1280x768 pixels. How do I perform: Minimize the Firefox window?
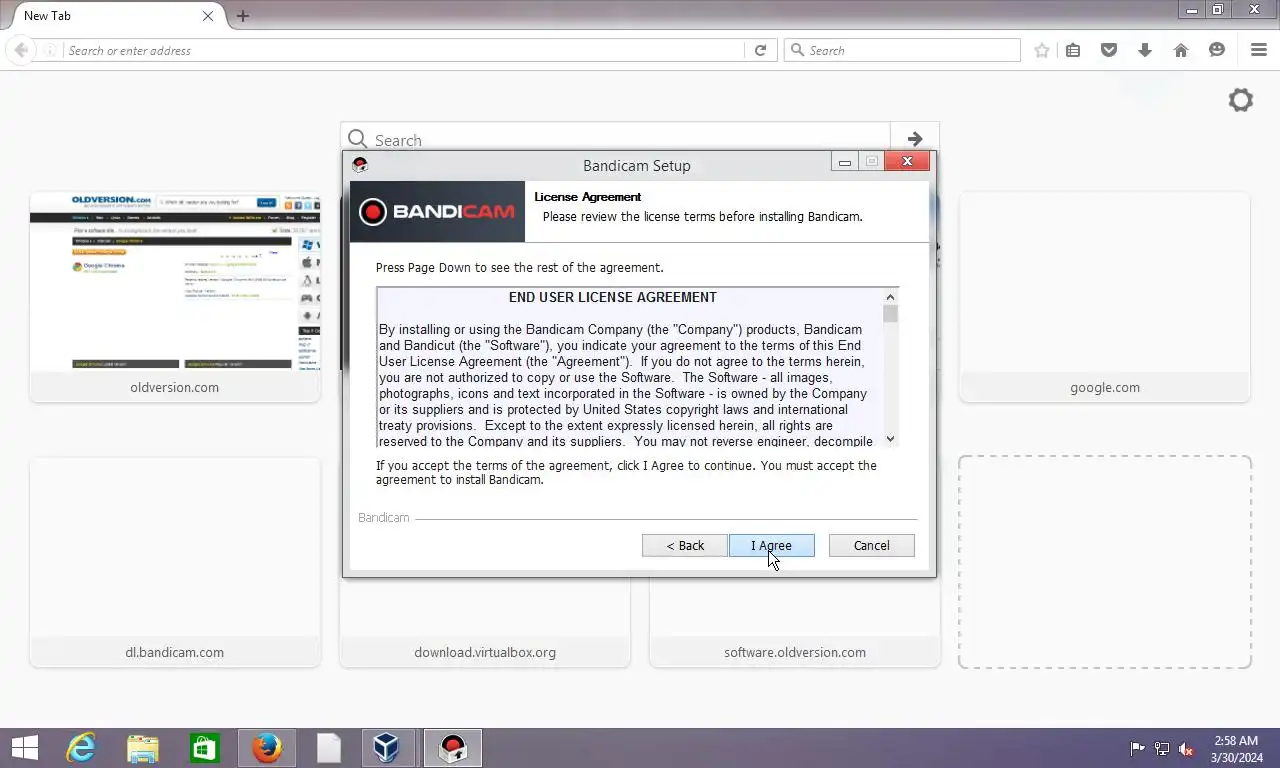pyautogui.click(x=1190, y=10)
